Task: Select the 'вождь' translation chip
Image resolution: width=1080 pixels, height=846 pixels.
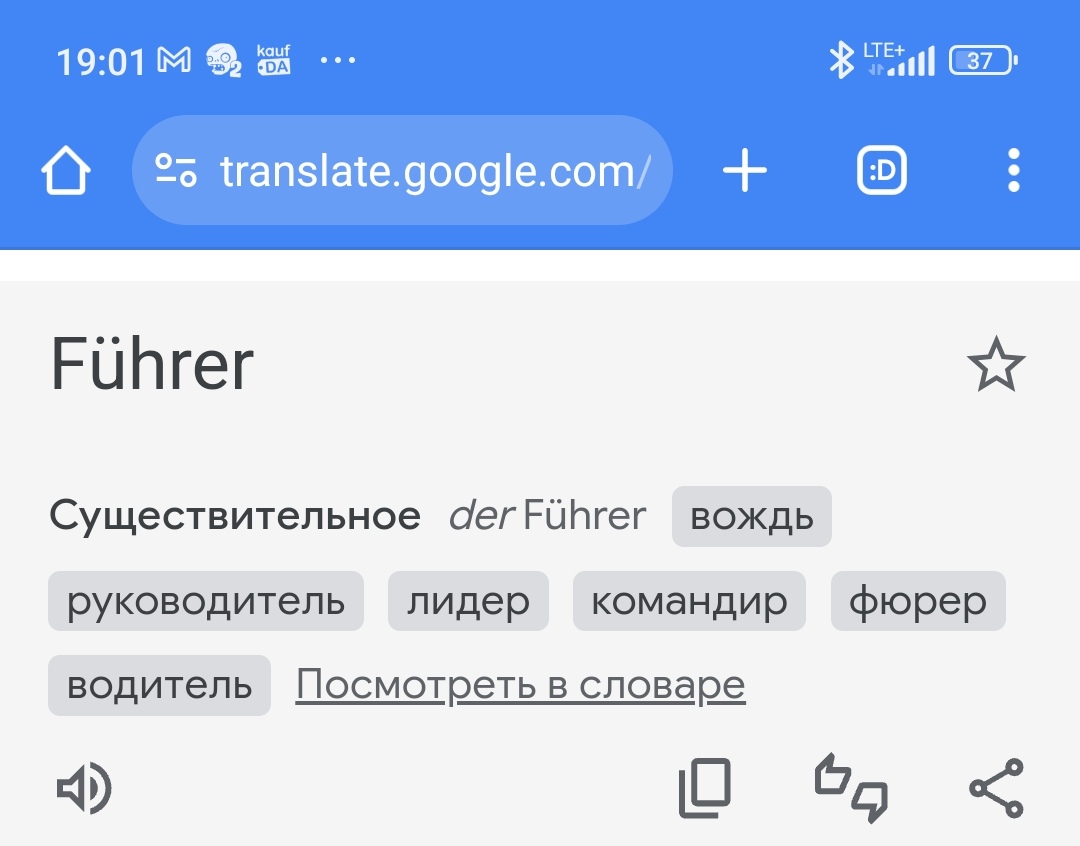Action: pyautogui.click(x=752, y=517)
